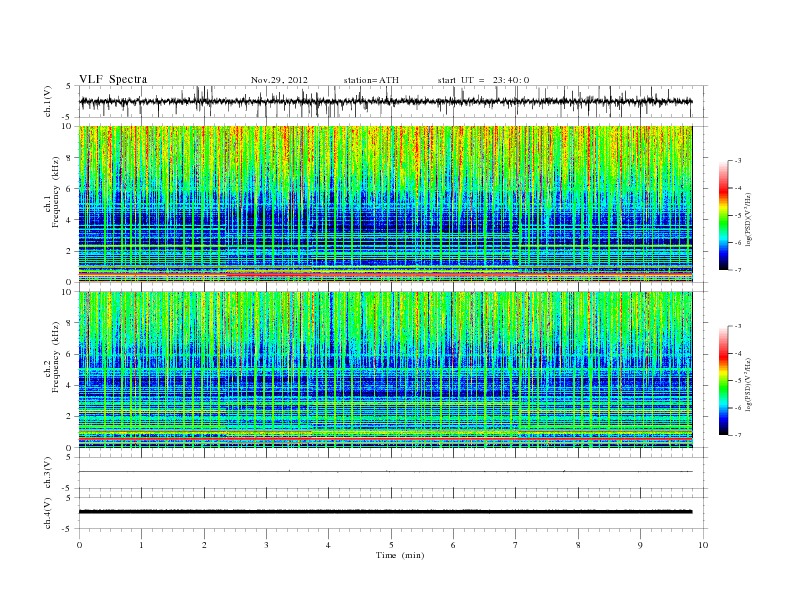This screenshot has width=792, height=612.
Task: Click the "station=ATH" header label
Action: coord(371,80)
